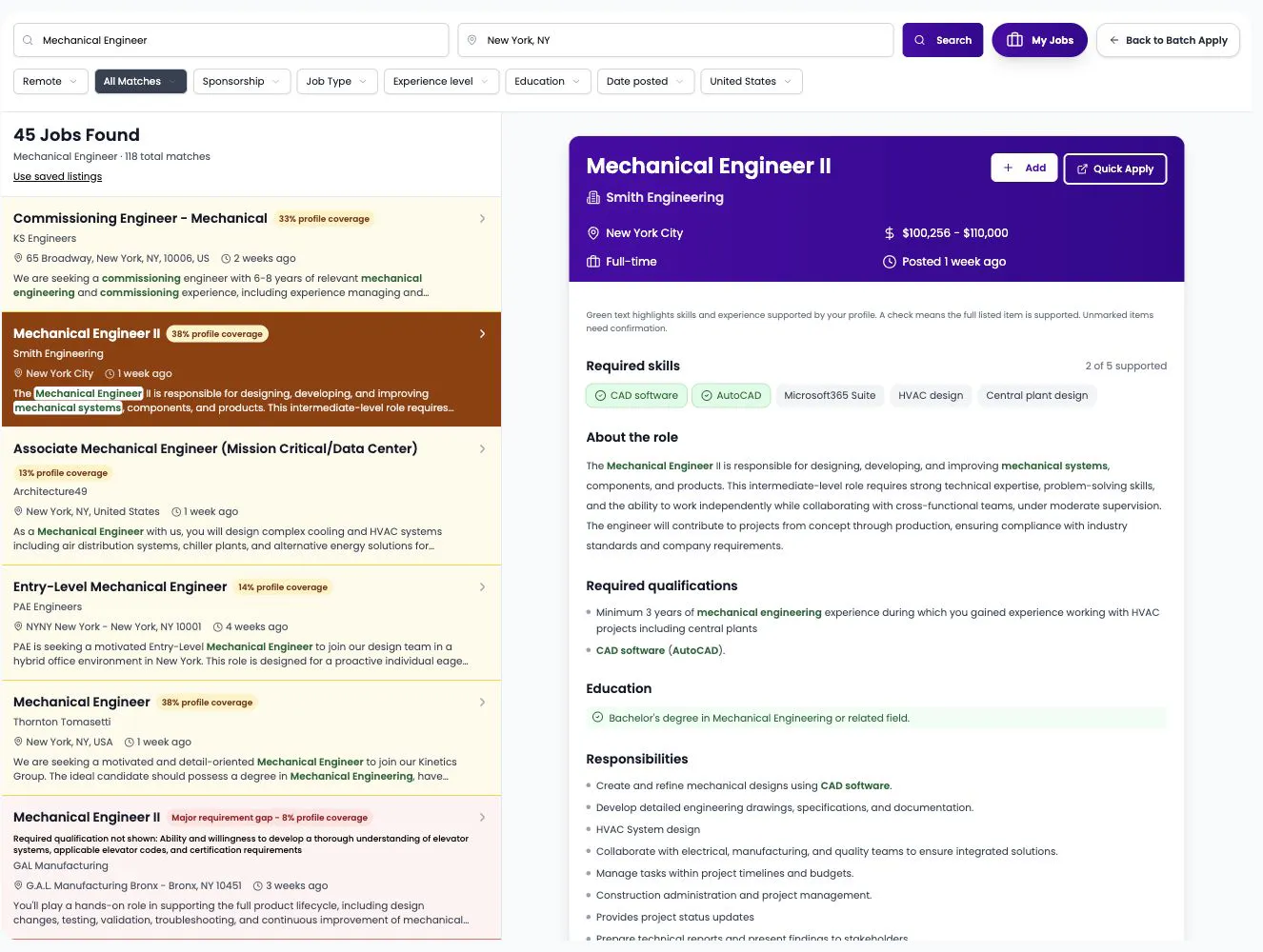Click the location pin icon in search field
This screenshot has height=952, width=1263.
coord(471,40)
